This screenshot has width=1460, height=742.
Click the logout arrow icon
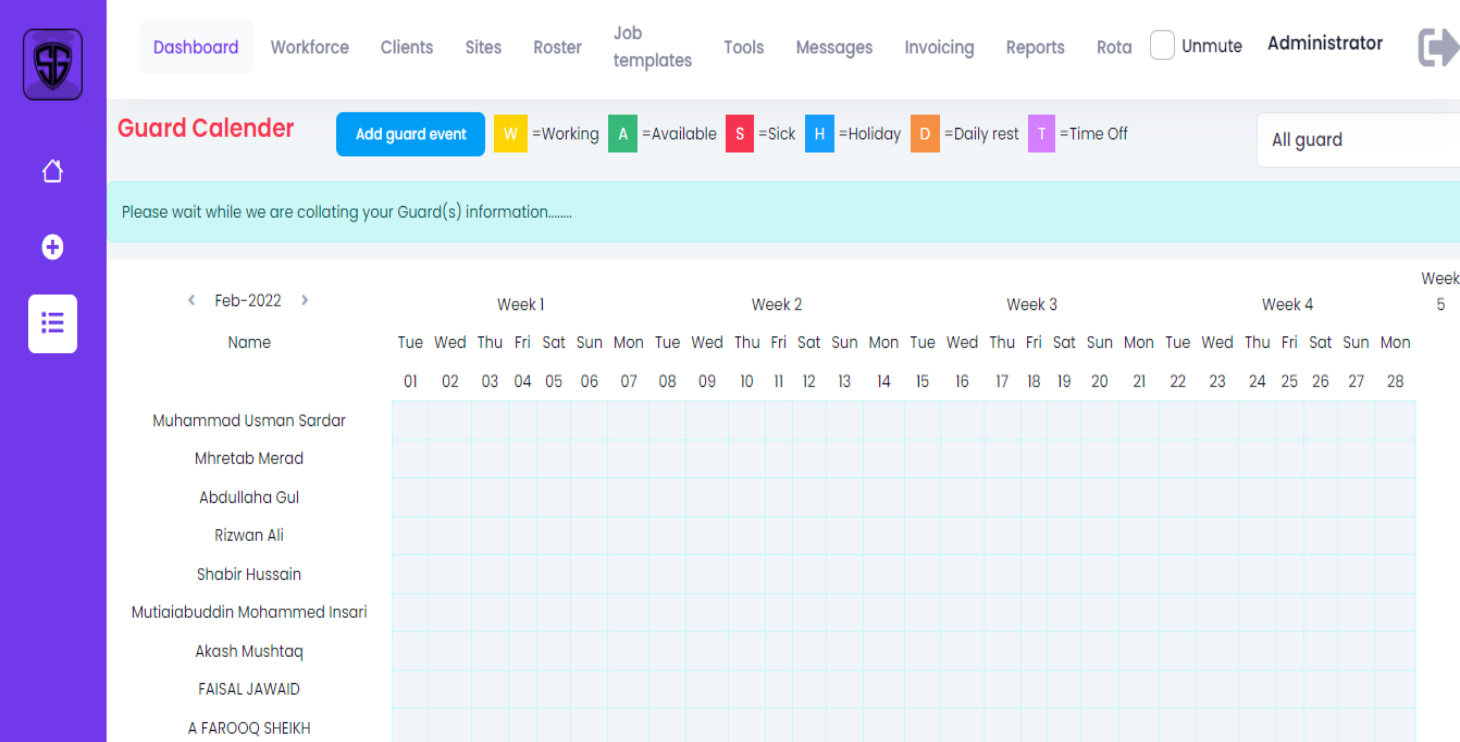[1438, 47]
